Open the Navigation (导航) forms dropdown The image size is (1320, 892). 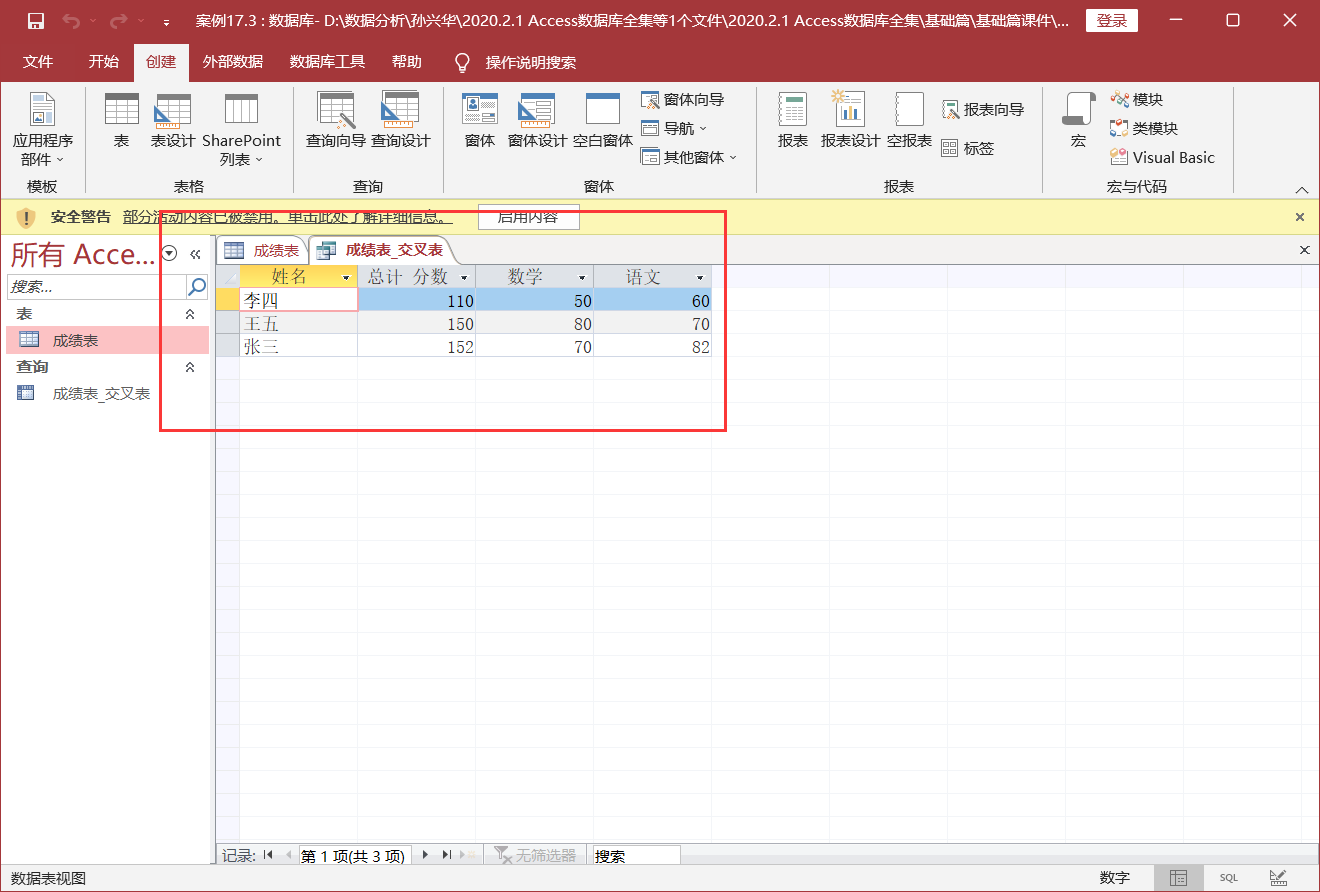[674, 129]
